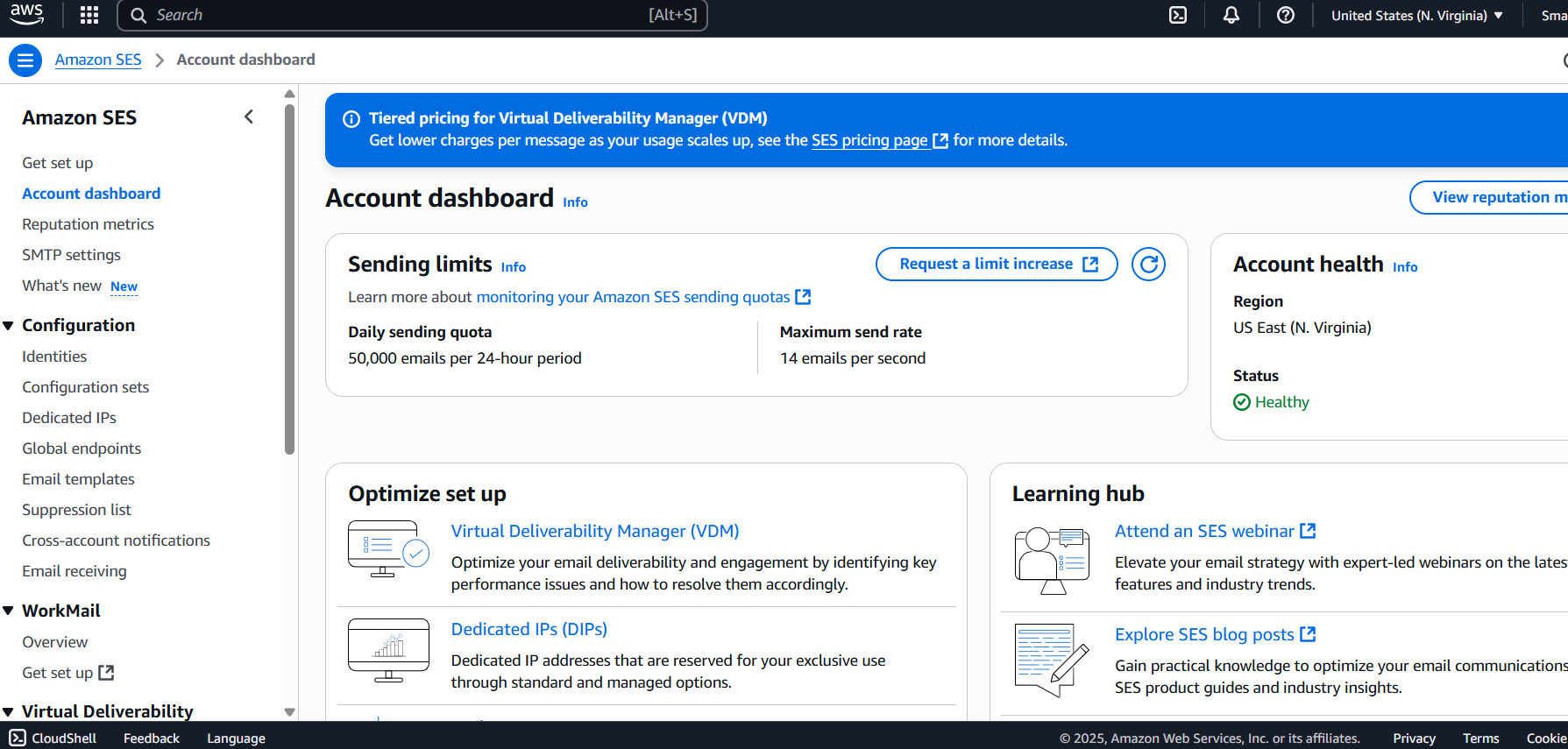Launch CloudShell from top bar icon
This screenshot has height=749, width=1568.
click(1178, 15)
